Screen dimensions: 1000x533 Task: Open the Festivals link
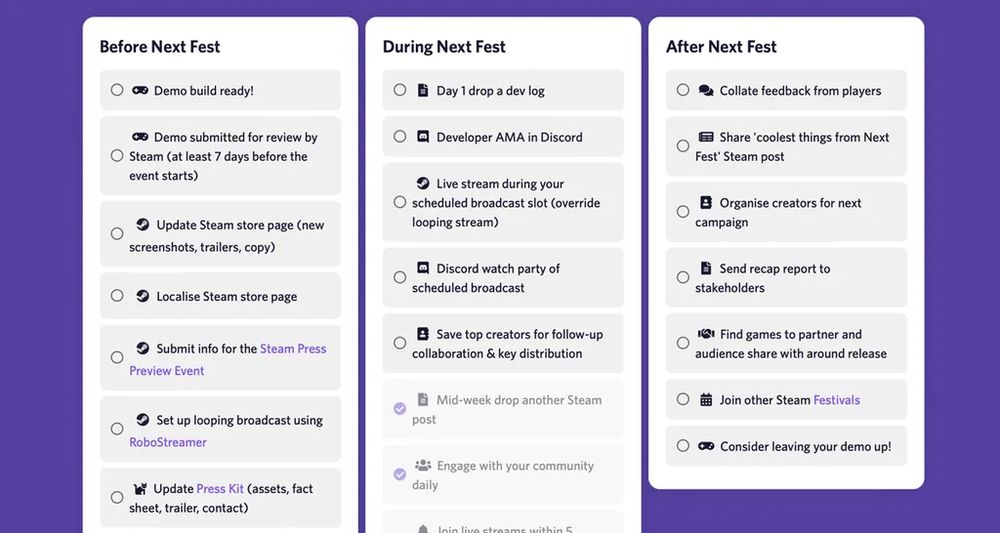(836, 400)
